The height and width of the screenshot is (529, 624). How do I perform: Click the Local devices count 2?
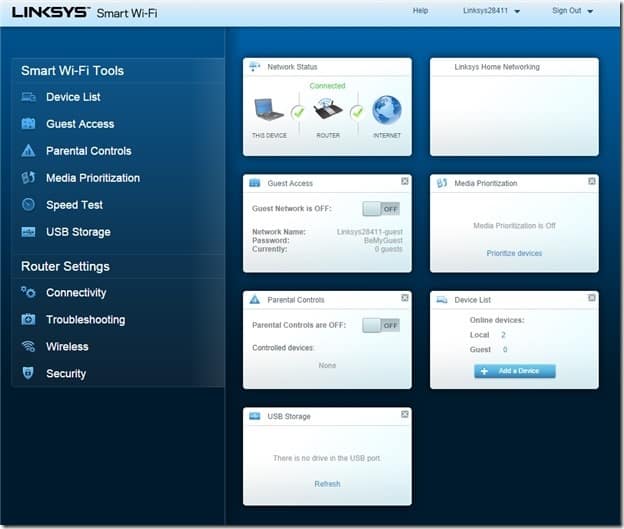click(x=503, y=335)
